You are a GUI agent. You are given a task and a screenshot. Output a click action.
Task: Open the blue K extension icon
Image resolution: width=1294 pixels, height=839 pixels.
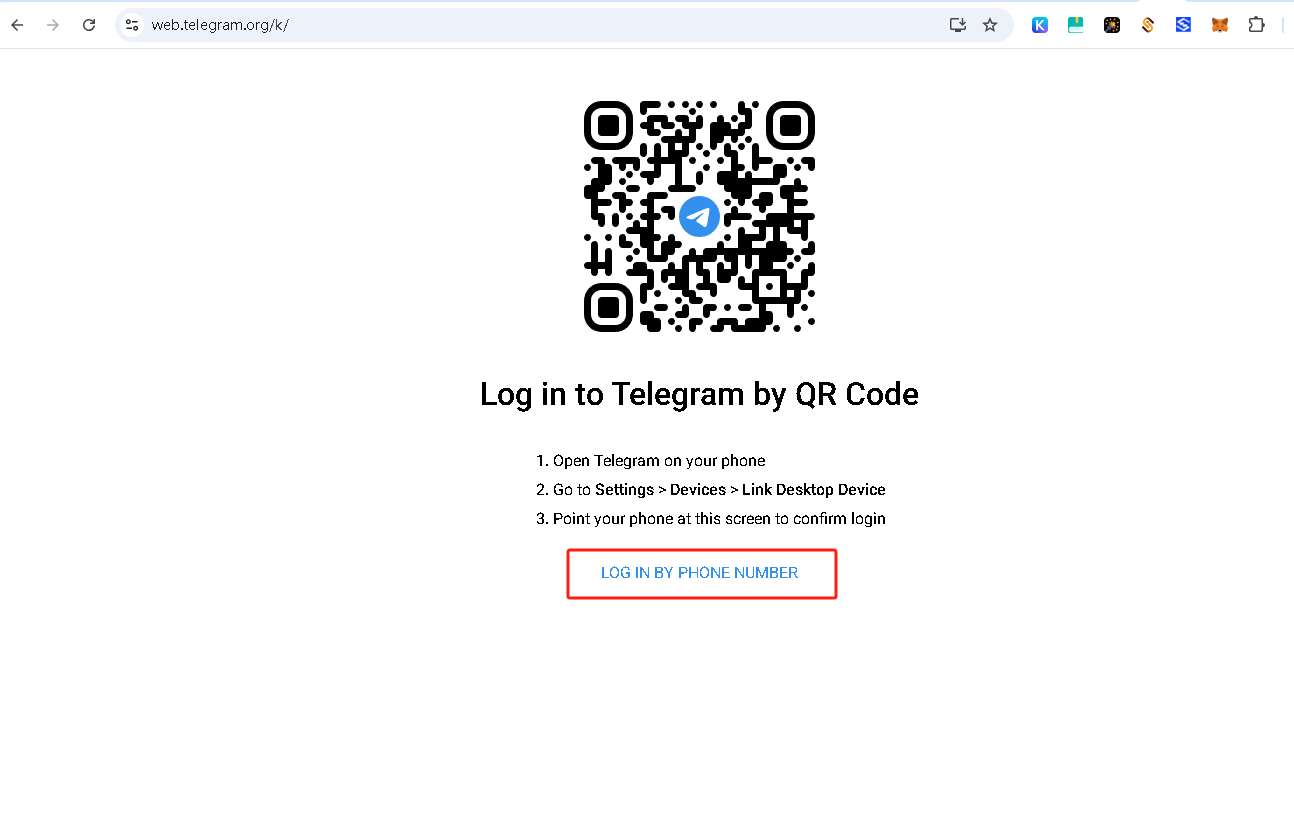[1040, 25]
